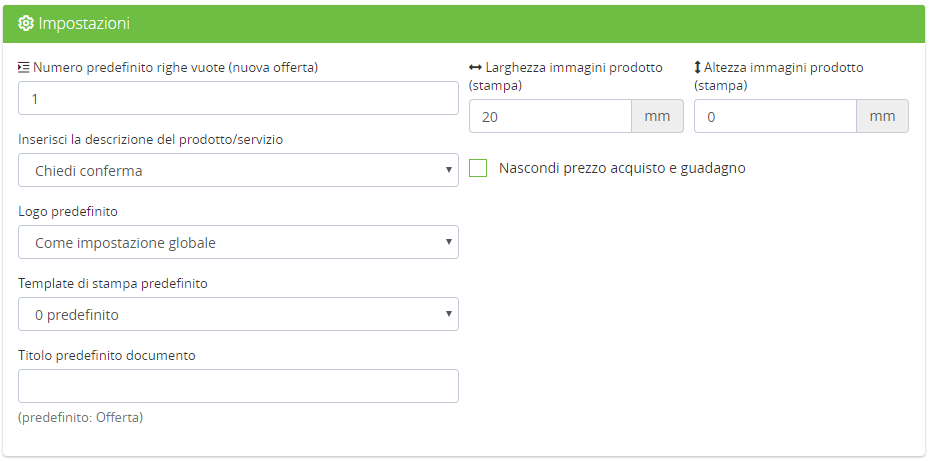Click the Template di stampa predefinito label
933x461 pixels.
coord(113,284)
